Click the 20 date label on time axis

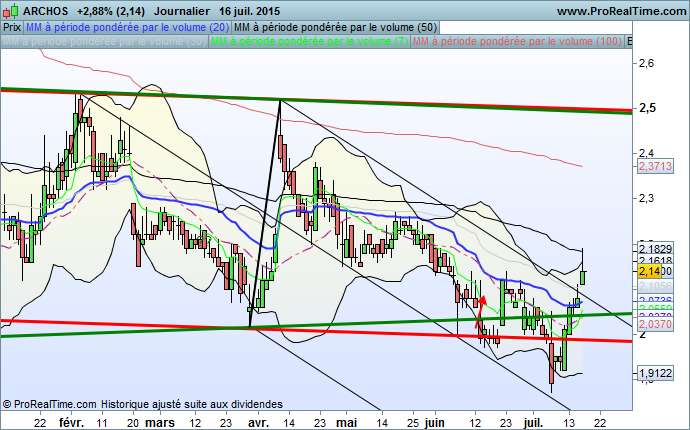point(132,423)
